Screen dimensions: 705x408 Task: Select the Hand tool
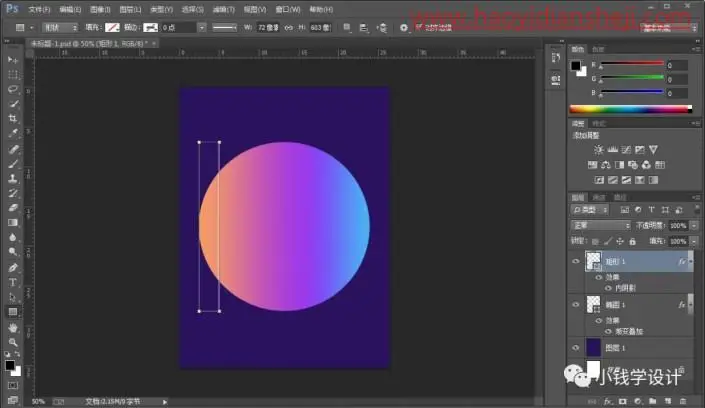coord(13,328)
